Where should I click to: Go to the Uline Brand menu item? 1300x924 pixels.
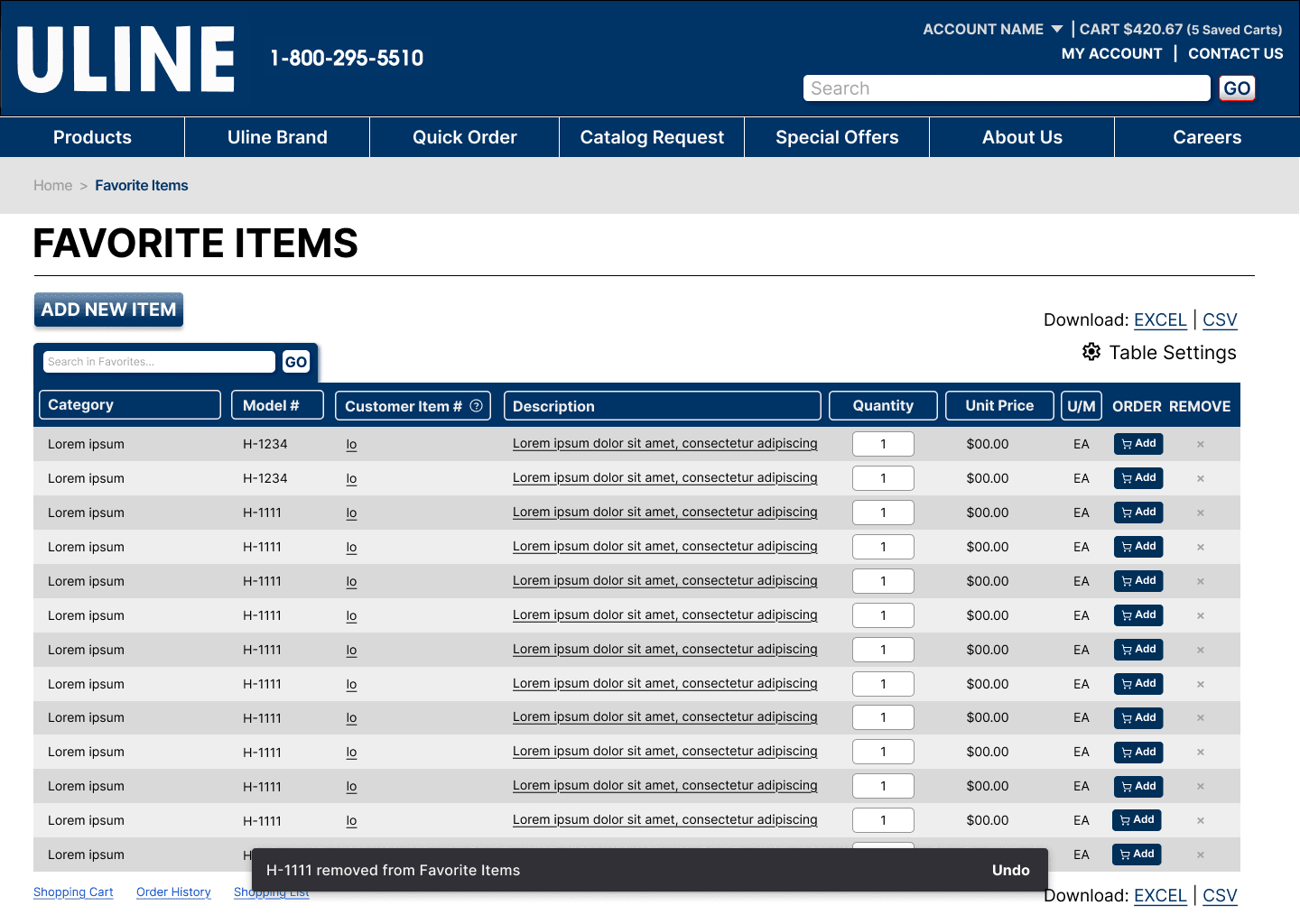pos(277,137)
